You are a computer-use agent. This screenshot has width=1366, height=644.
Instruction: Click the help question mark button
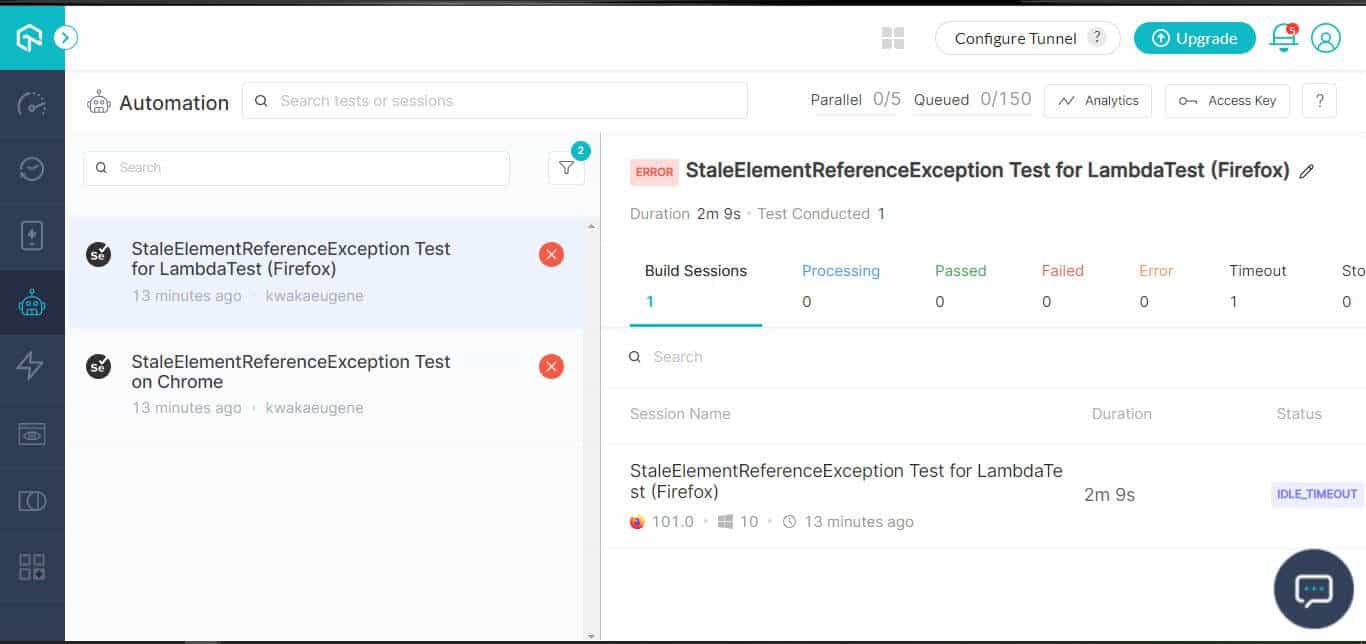click(x=1319, y=100)
